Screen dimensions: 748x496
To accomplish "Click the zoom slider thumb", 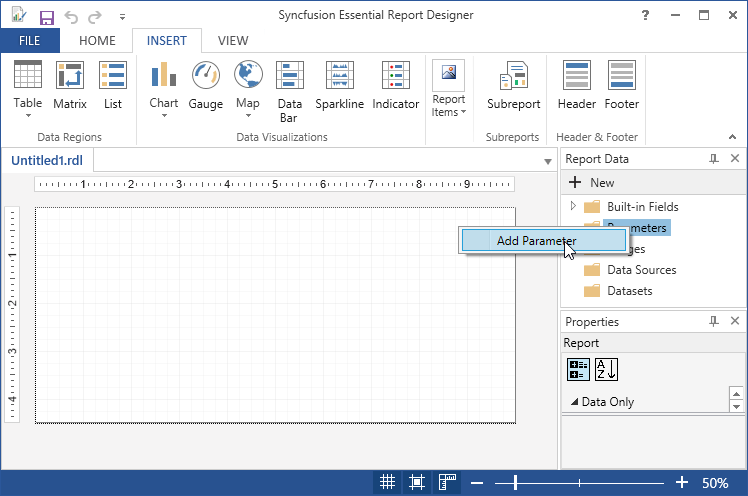I will (x=515, y=483).
